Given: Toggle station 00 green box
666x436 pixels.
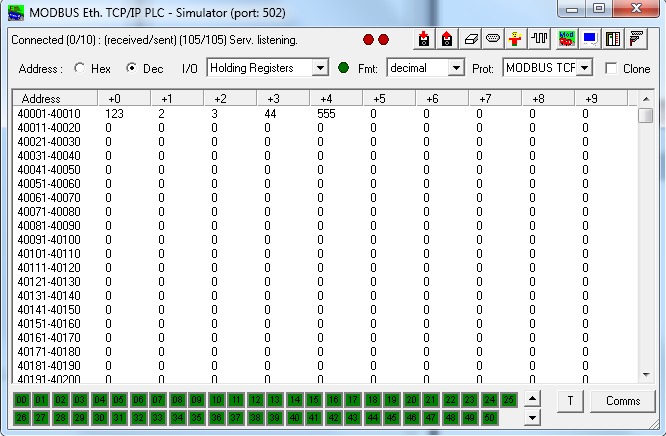Looking at the screenshot, I should [21, 400].
